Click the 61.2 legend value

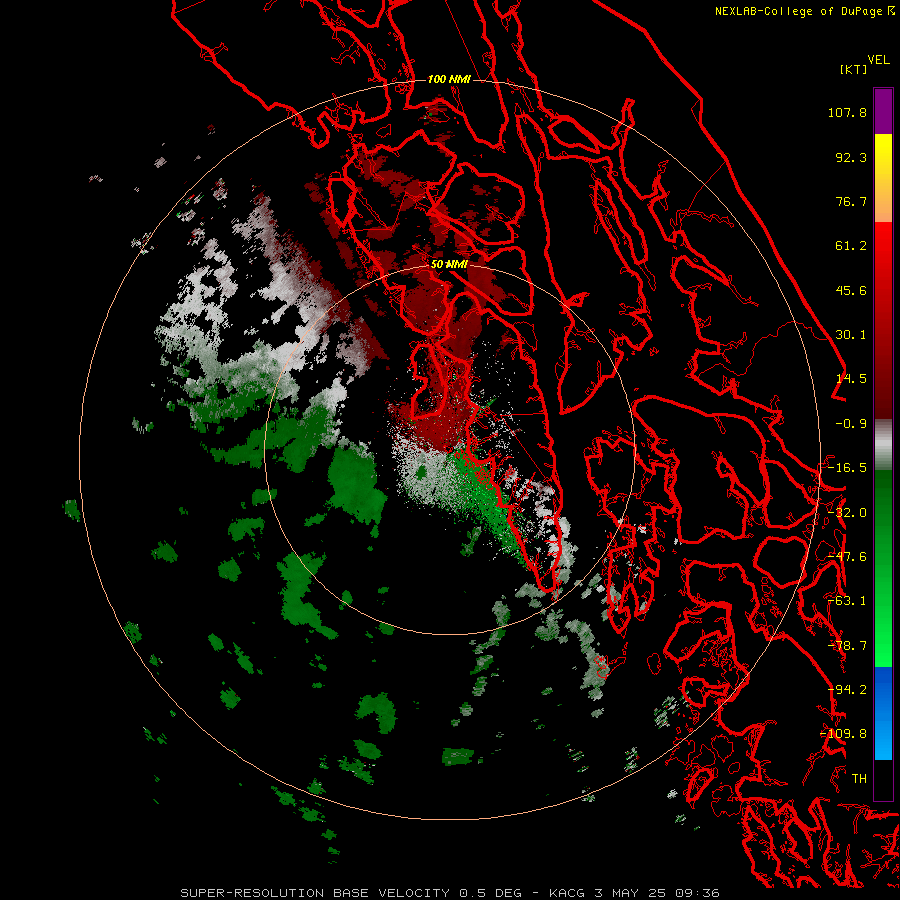[x=851, y=246]
